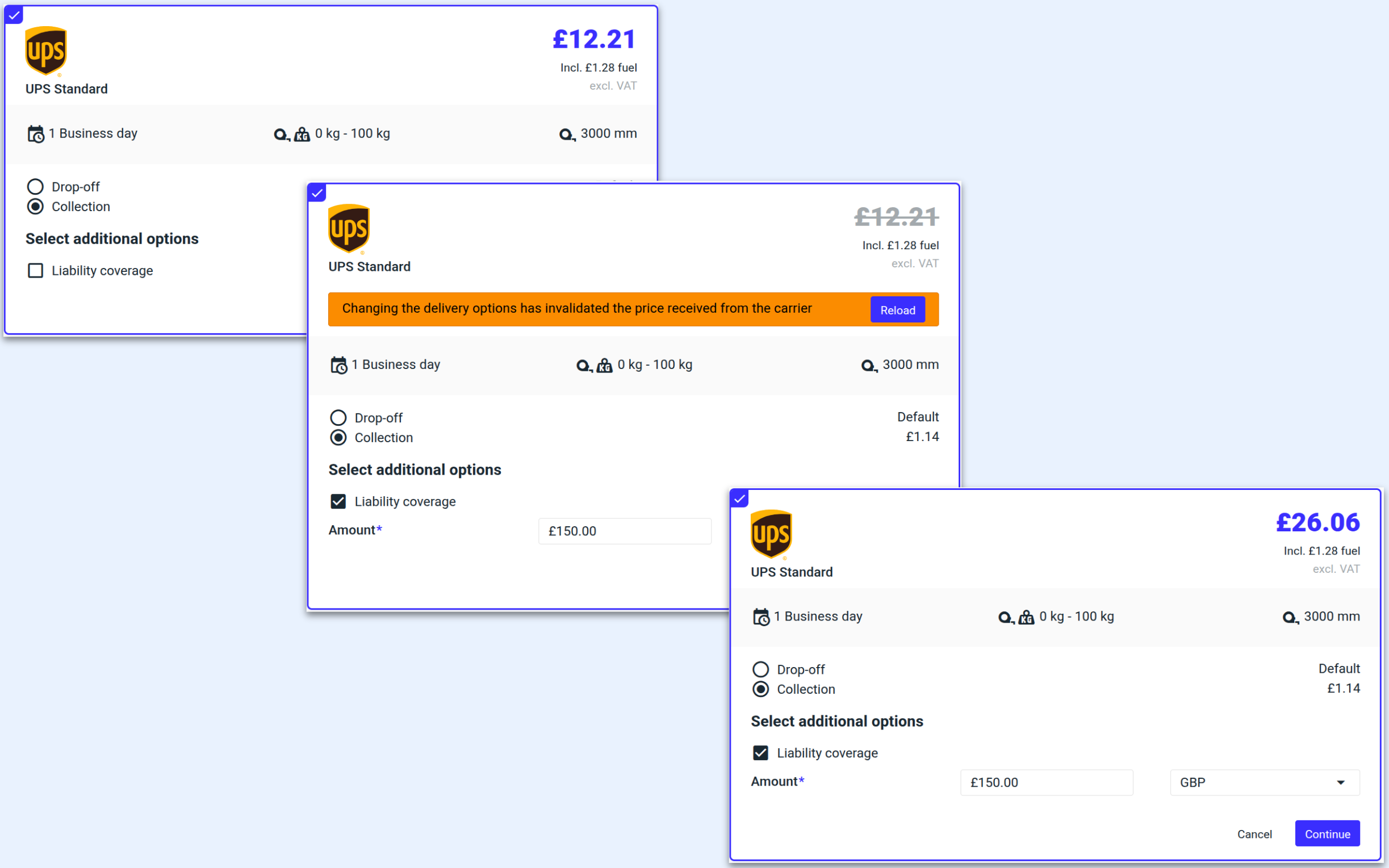Select Drop-off option in the top-left card

coord(36,187)
